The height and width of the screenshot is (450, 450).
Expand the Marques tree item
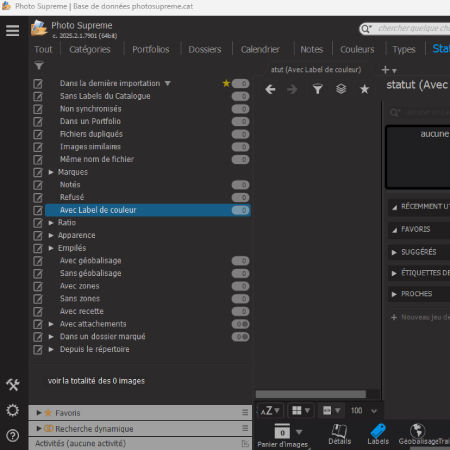tap(51, 172)
